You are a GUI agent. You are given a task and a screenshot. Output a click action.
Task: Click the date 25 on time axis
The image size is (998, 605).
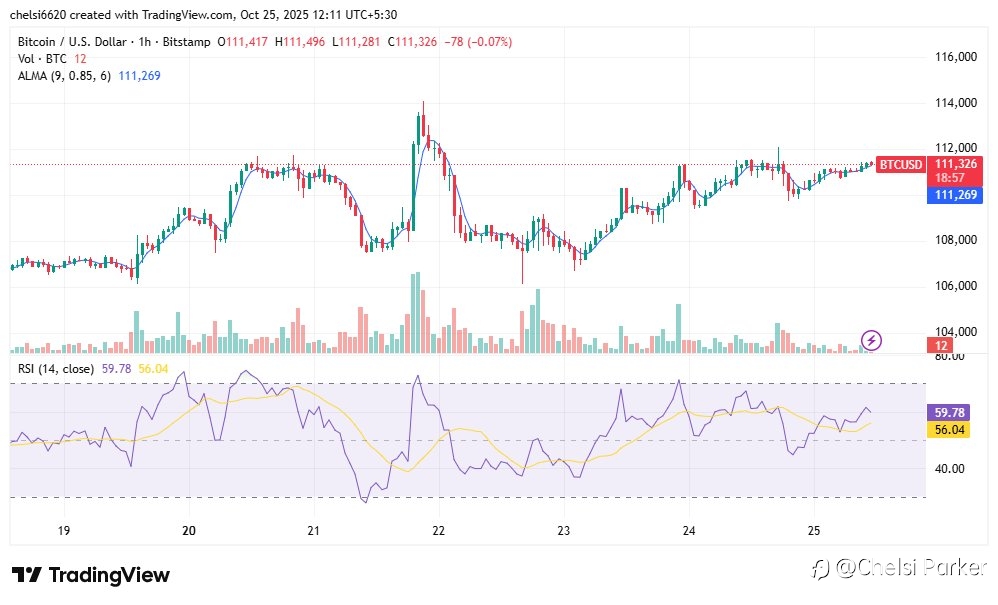(814, 531)
